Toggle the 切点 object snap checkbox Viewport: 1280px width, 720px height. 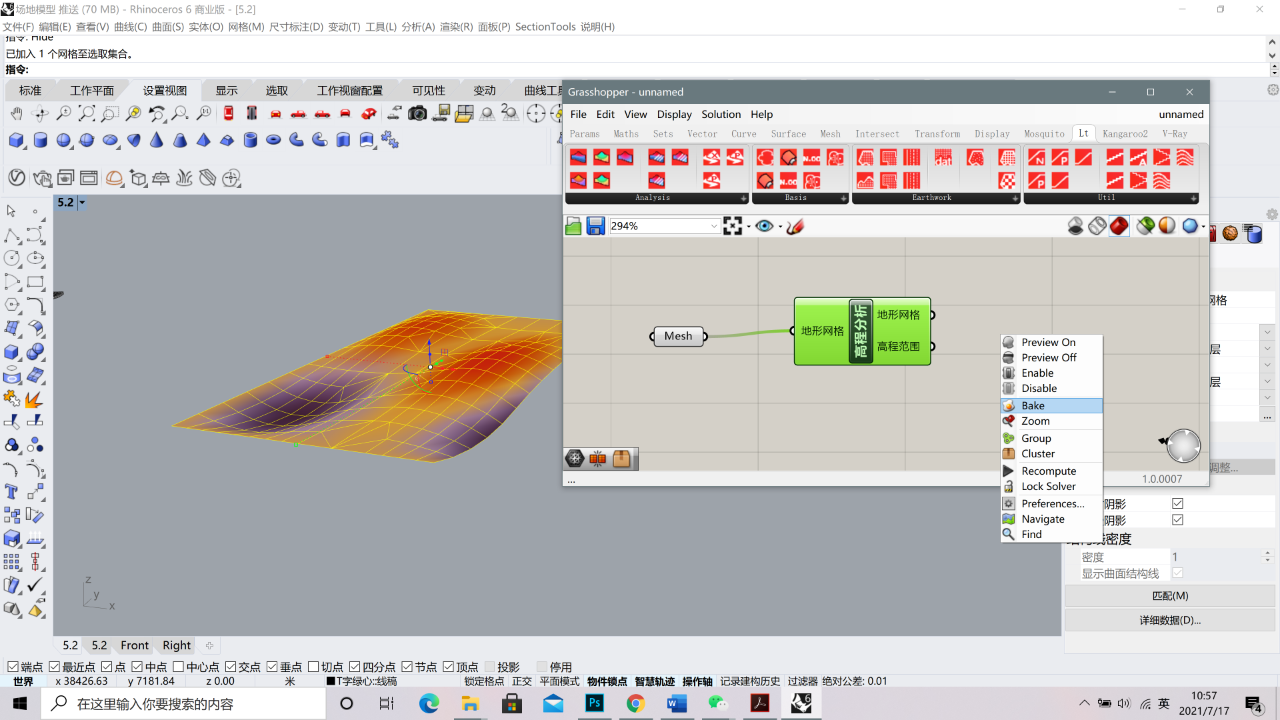313,667
